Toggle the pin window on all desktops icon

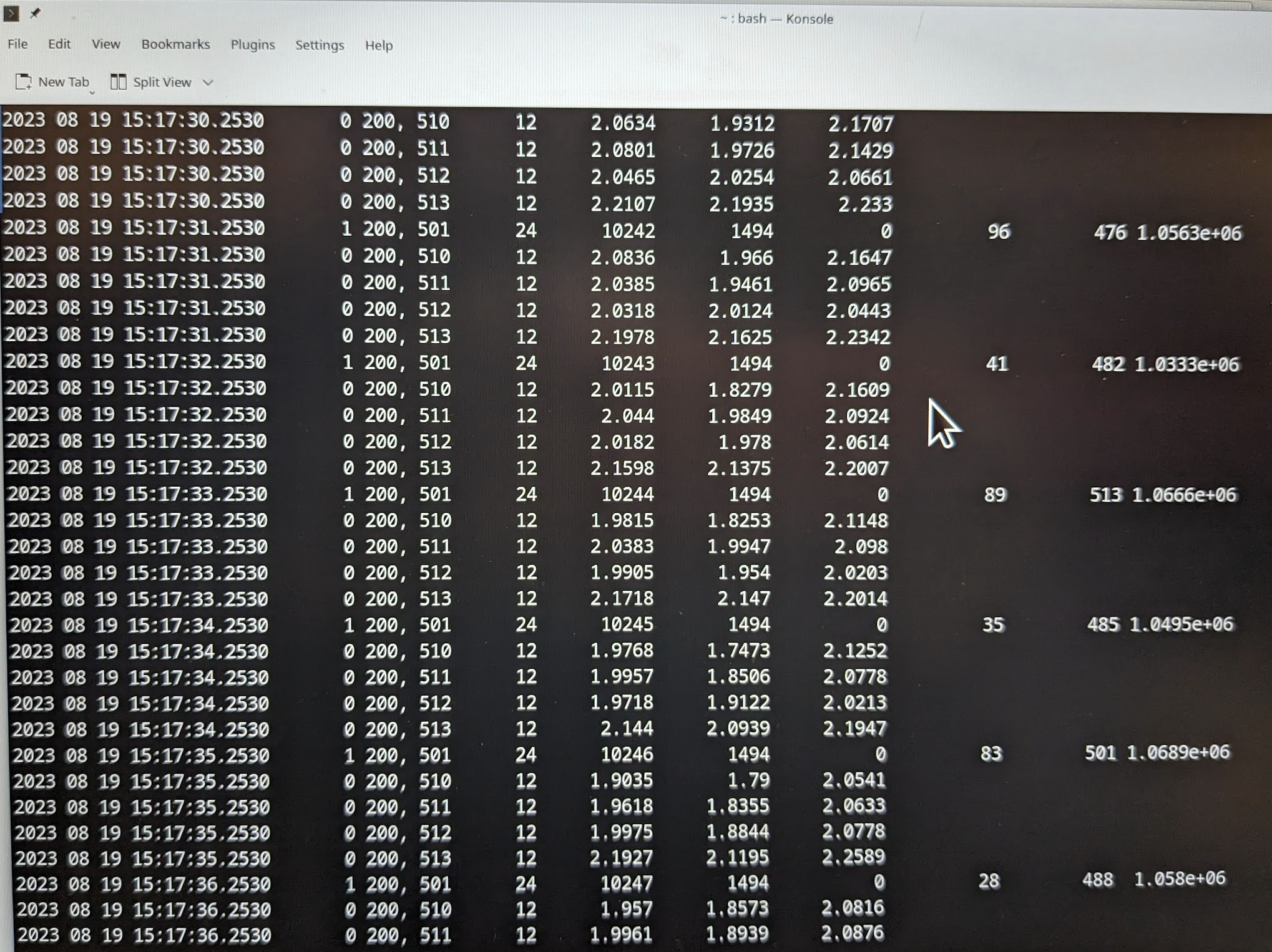(35, 13)
